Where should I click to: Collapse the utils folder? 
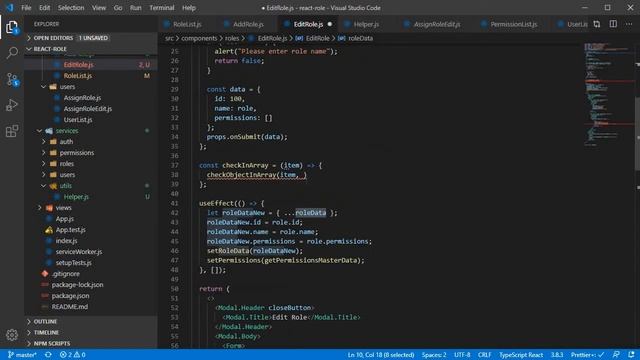click(x=65, y=186)
